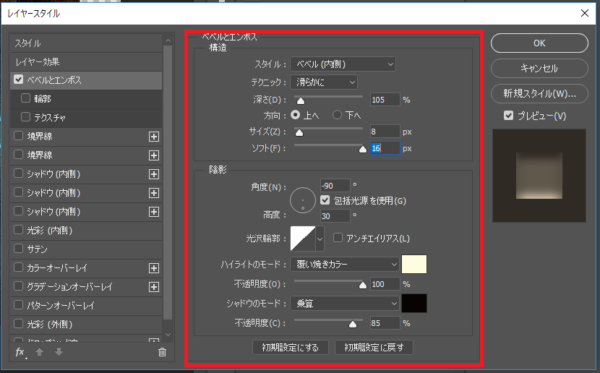Enable the 輪郭 checkbox
This screenshot has width=600, height=373.
(26, 98)
